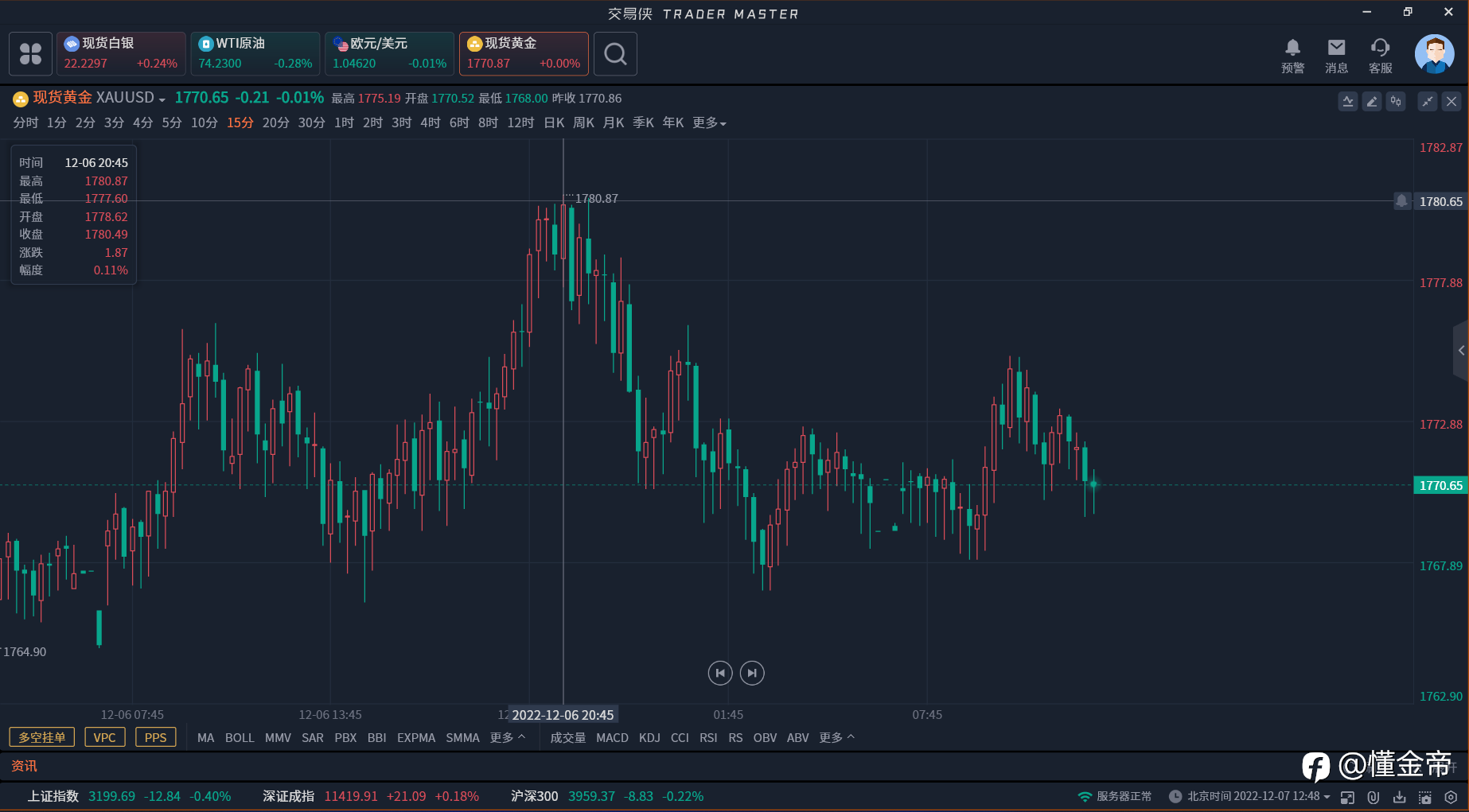This screenshot has width=1469, height=812.
Task: Open the search magnifier button
Action: pyautogui.click(x=615, y=54)
